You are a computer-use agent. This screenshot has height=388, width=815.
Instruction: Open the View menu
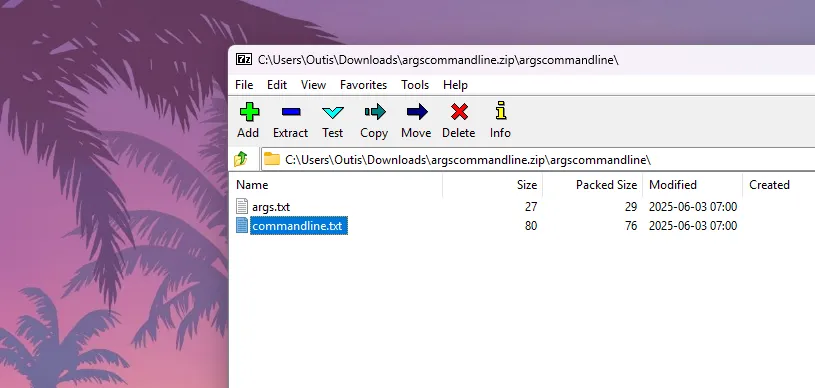pos(313,85)
